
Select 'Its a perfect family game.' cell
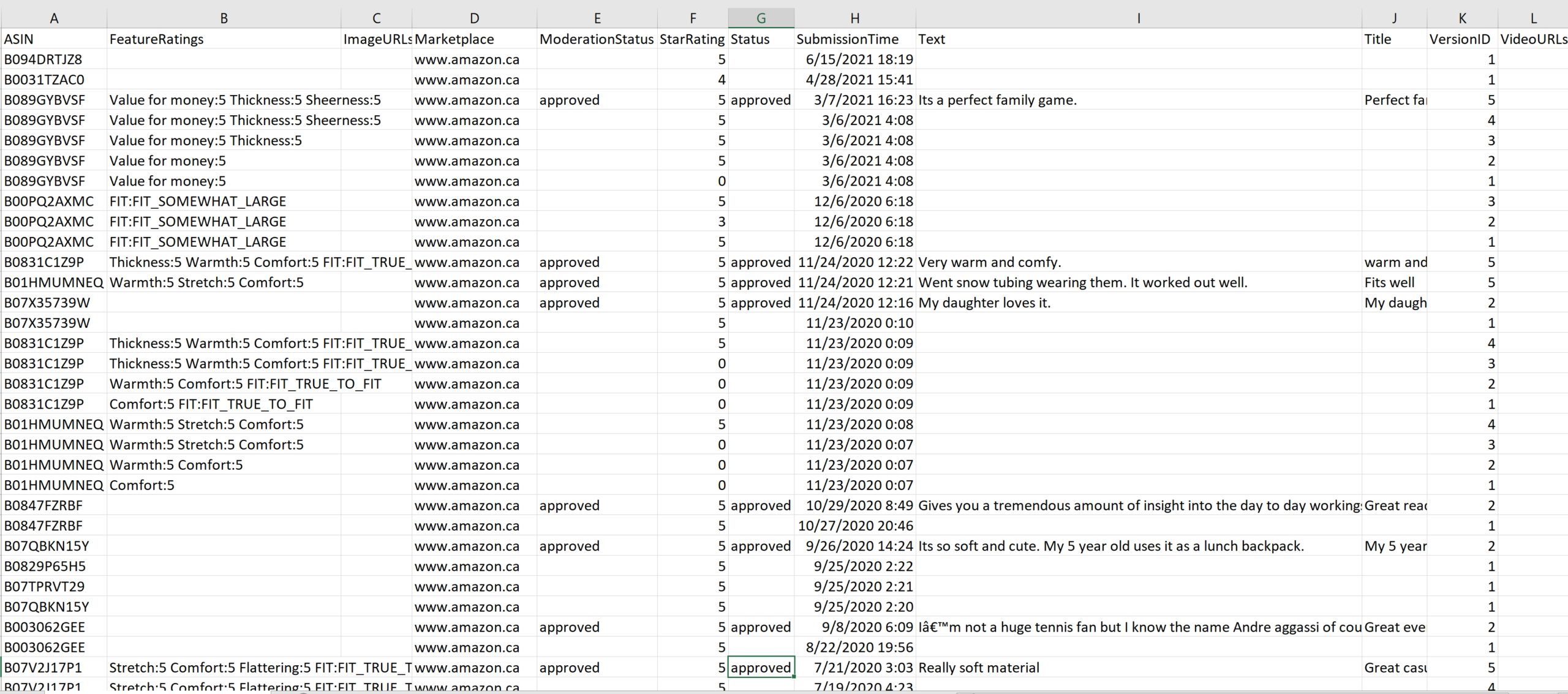[x=1139, y=100]
